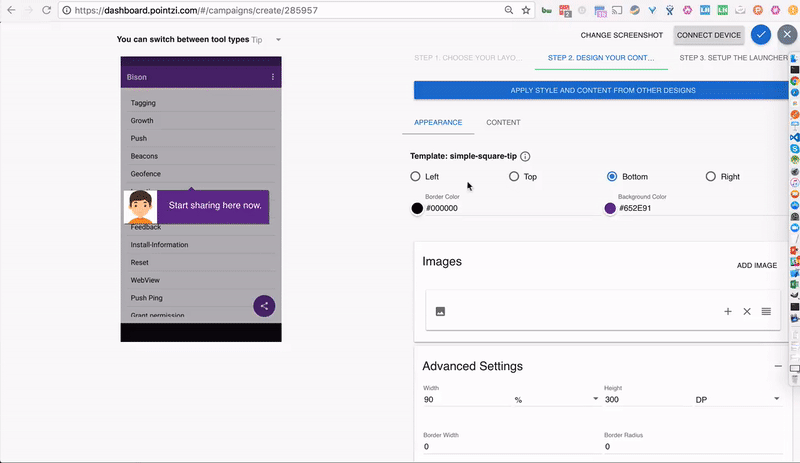Click the Height input field showing 300

648,399
